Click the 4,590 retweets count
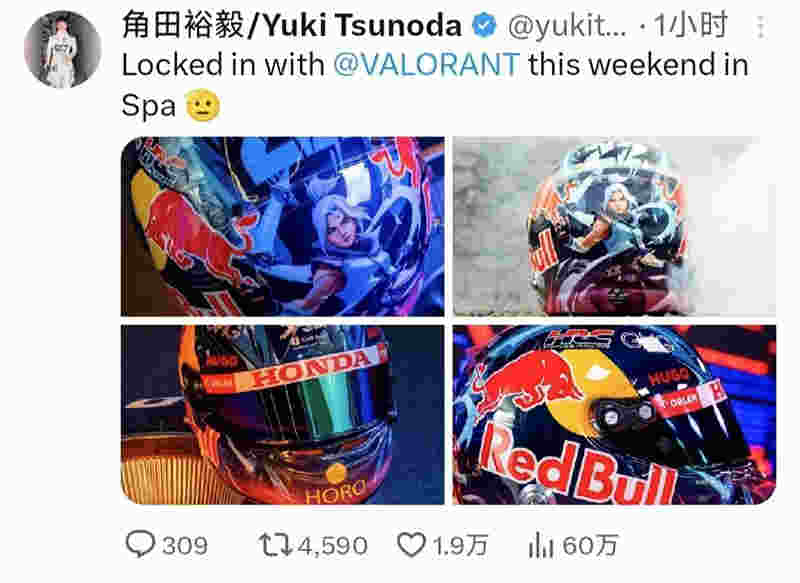This screenshot has width=800, height=583. coord(333,546)
